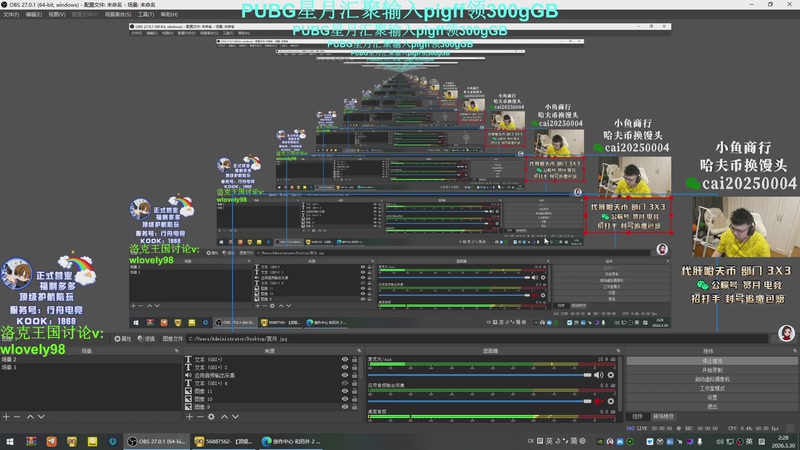The width and height of the screenshot is (800, 450).
Task: Click the microphone icon in system tray
Action: click(699, 441)
